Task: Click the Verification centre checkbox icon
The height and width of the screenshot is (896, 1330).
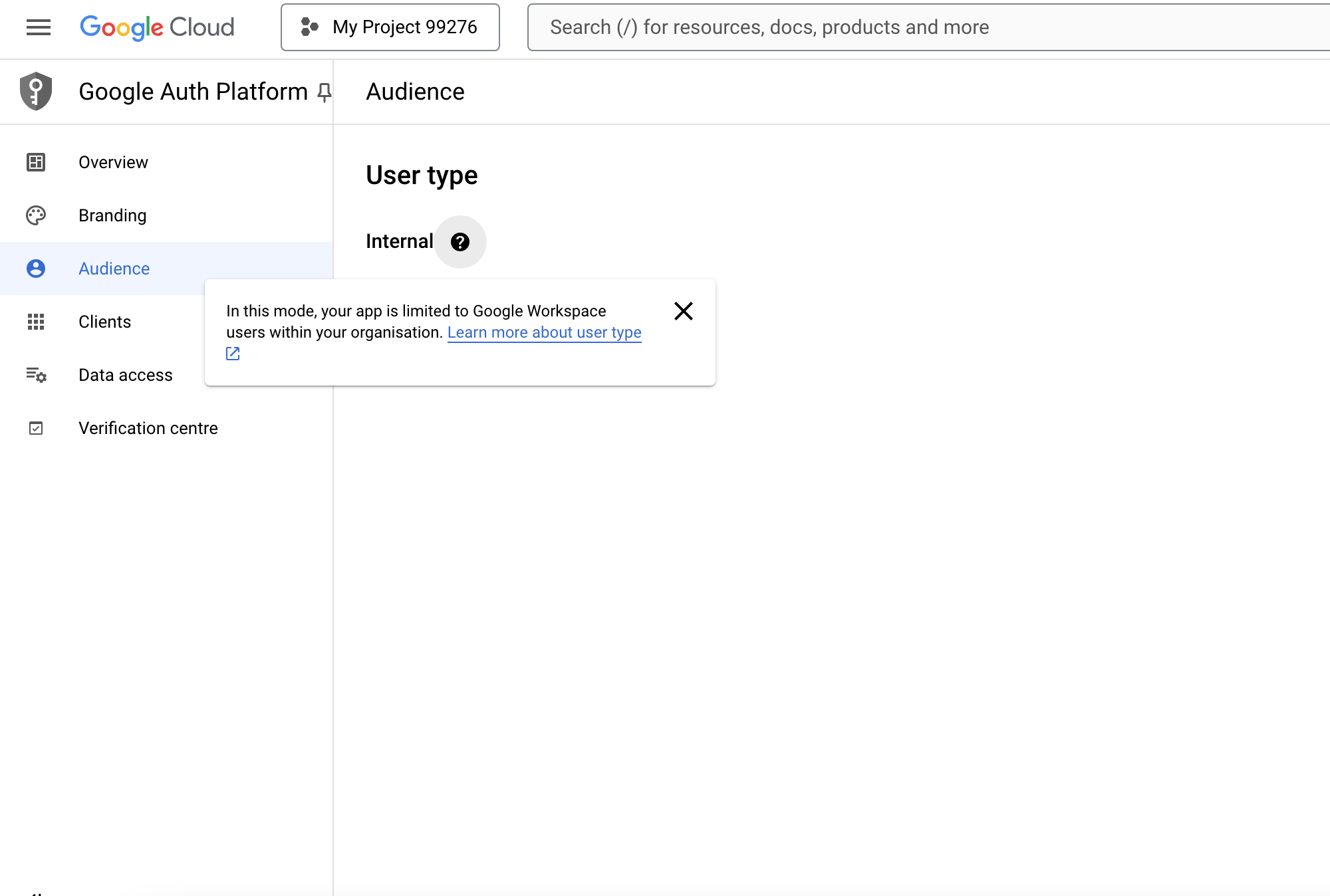Action: coord(36,428)
